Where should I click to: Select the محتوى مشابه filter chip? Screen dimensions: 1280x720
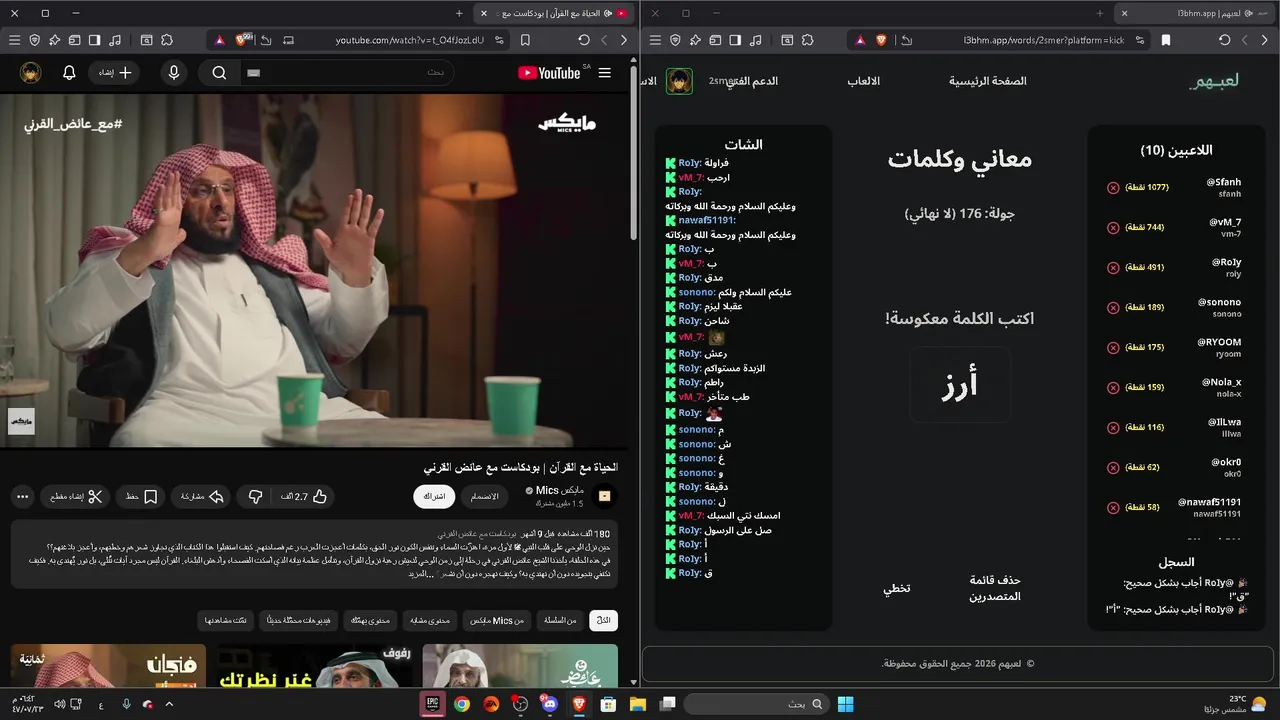430,620
